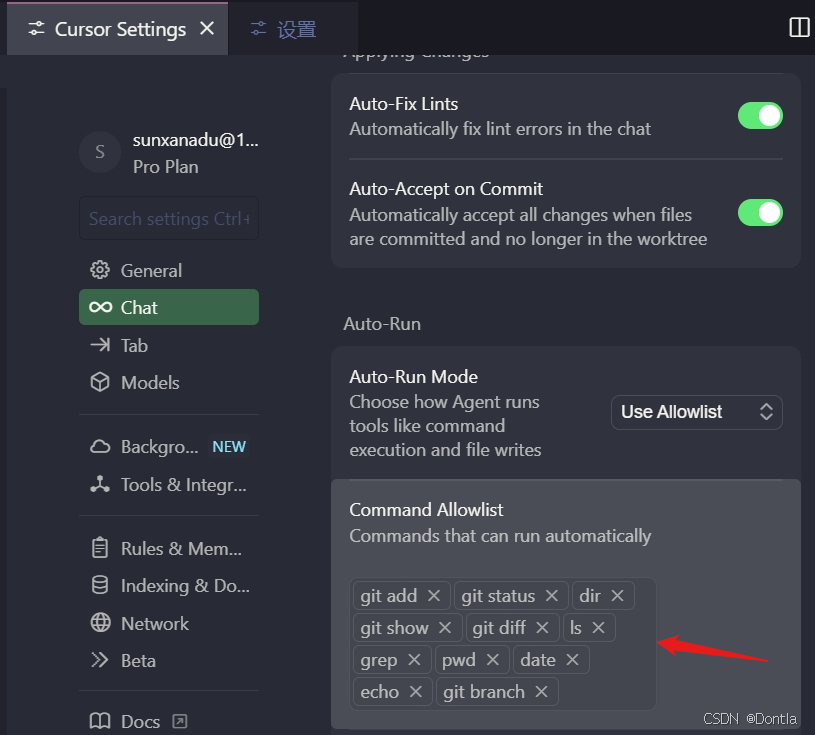Image resolution: width=815 pixels, height=735 pixels.
Task: Click the sunxanadu account email text
Action: pyautogui.click(x=195, y=140)
